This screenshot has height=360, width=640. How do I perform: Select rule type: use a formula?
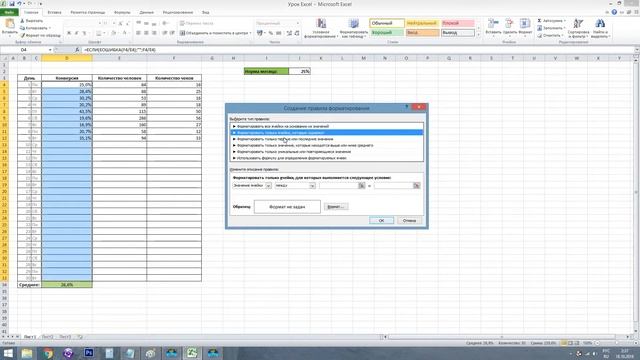[x=327, y=158]
